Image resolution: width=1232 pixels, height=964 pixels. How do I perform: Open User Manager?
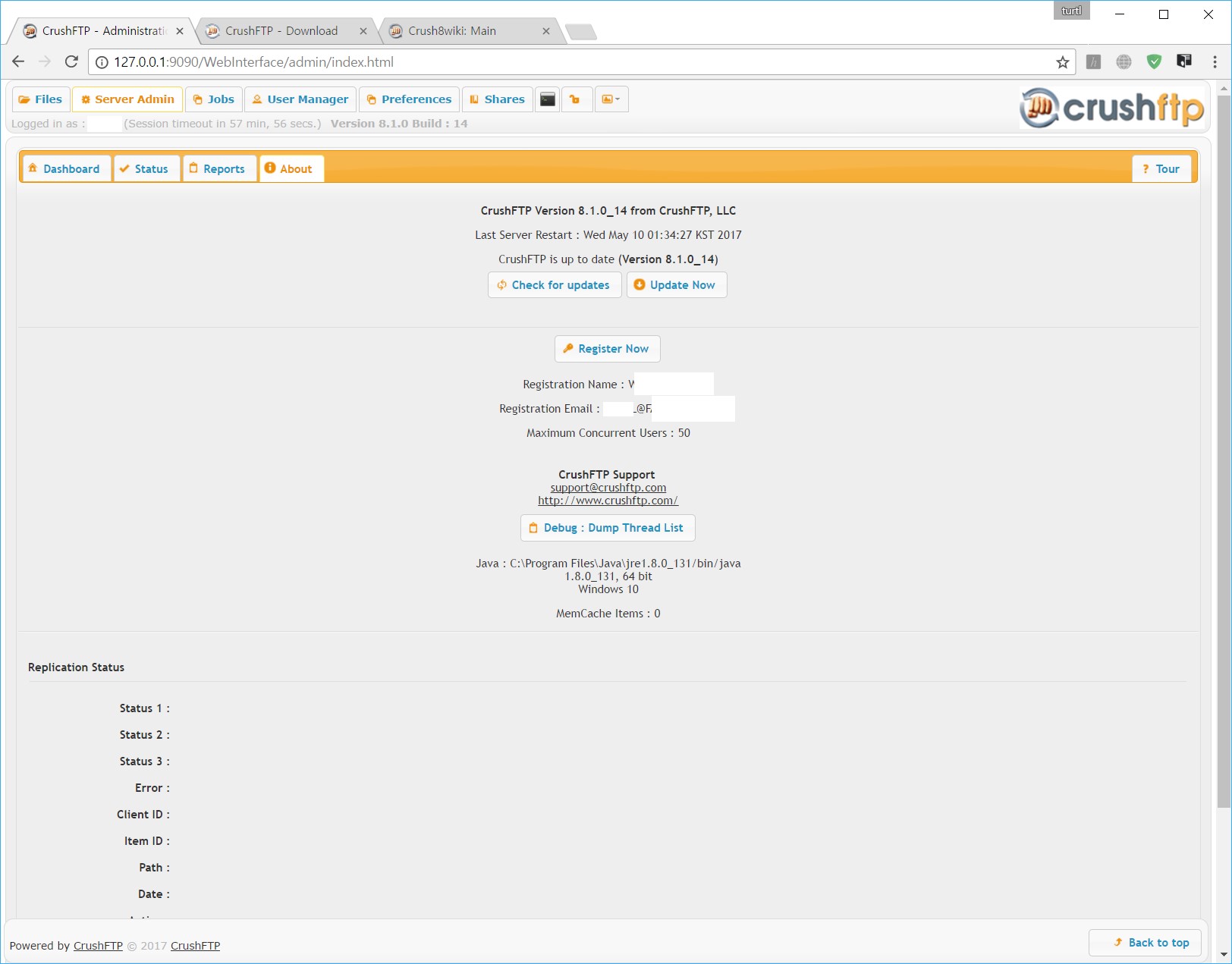[x=300, y=99]
